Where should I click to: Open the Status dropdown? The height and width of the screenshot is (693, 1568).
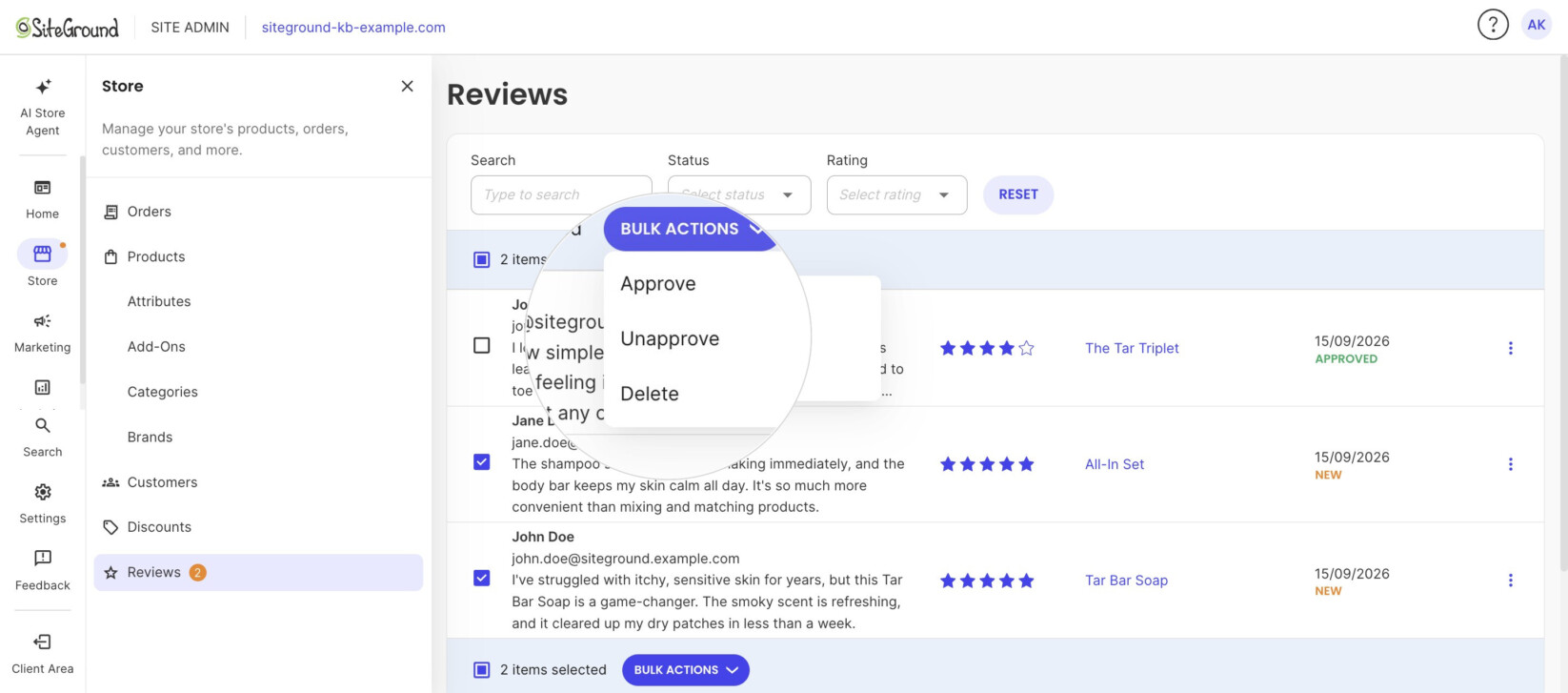pyautogui.click(x=739, y=194)
